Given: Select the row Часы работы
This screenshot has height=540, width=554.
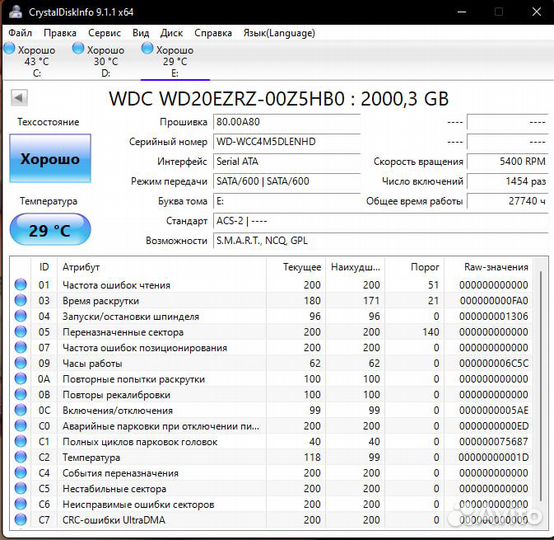Looking at the screenshot, I should (x=271, y=363).
